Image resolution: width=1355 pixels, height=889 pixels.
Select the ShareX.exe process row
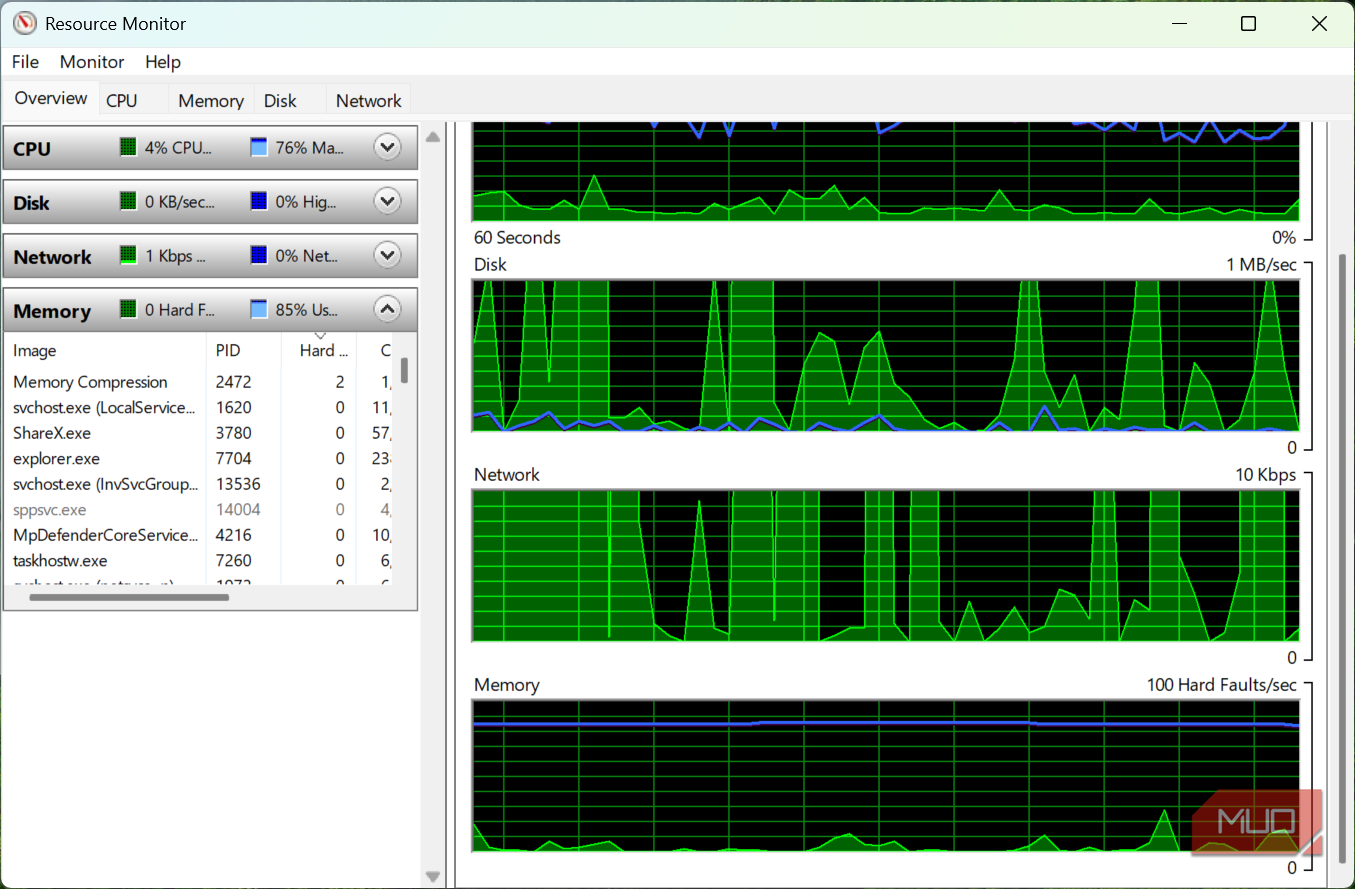[x=200, y=433]
